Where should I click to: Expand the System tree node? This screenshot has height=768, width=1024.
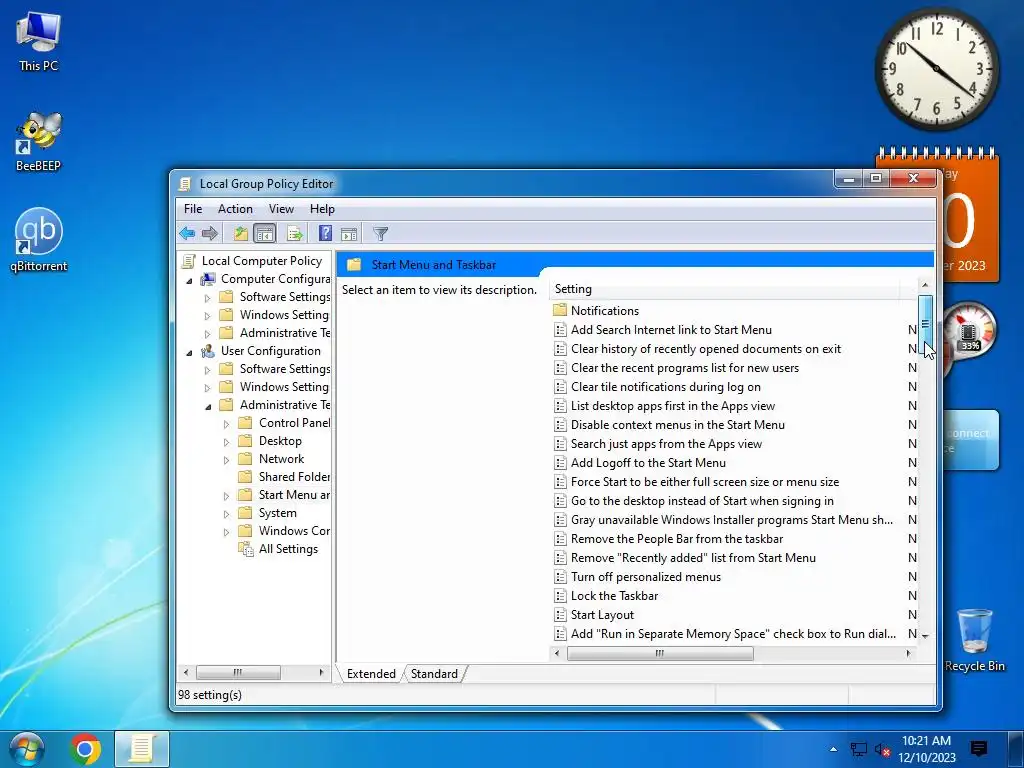[227, 514]
